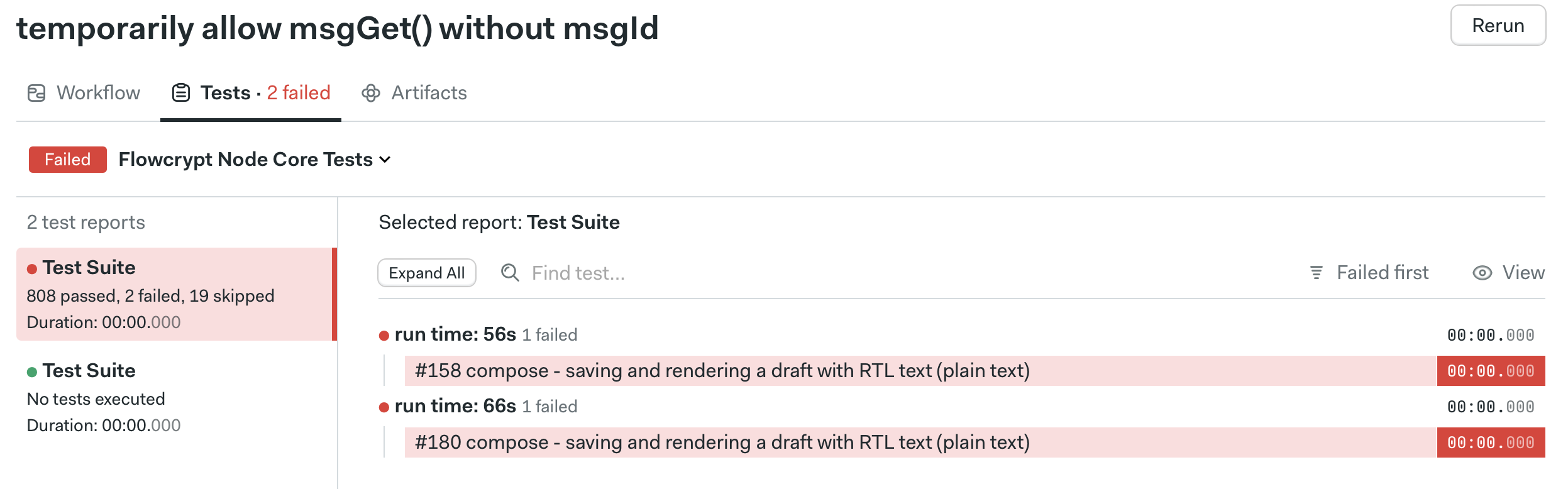Click the Expand All button
Screen dimensions: 1568x489
(427, 273)
